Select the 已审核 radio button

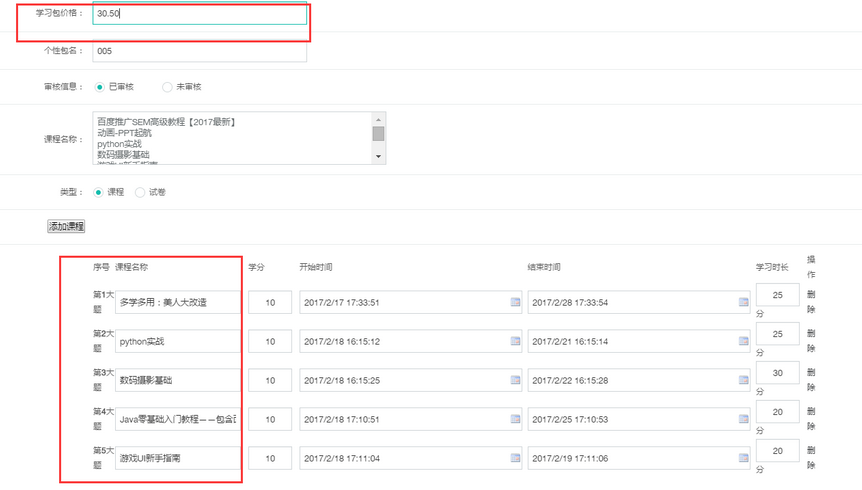pyautogui.click(x=99, y=87)
